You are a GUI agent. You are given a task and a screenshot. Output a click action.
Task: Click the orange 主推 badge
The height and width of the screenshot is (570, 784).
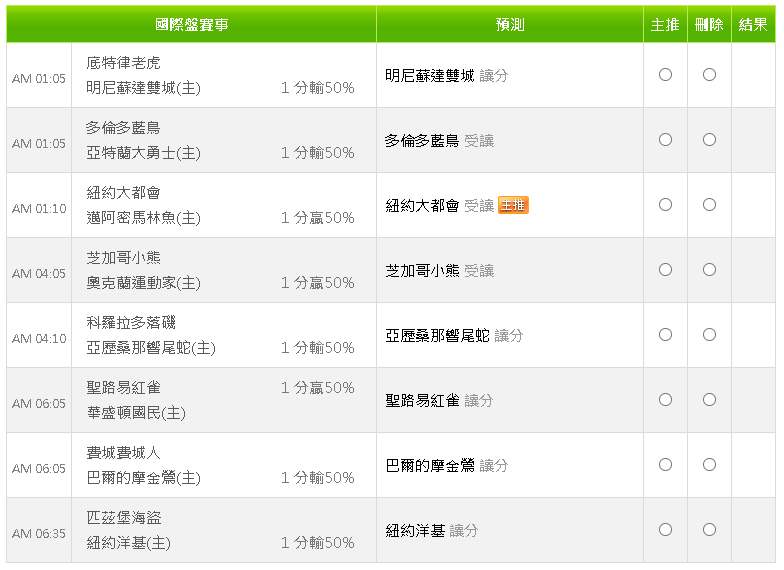pyautogui.click(x=513, y=205)
